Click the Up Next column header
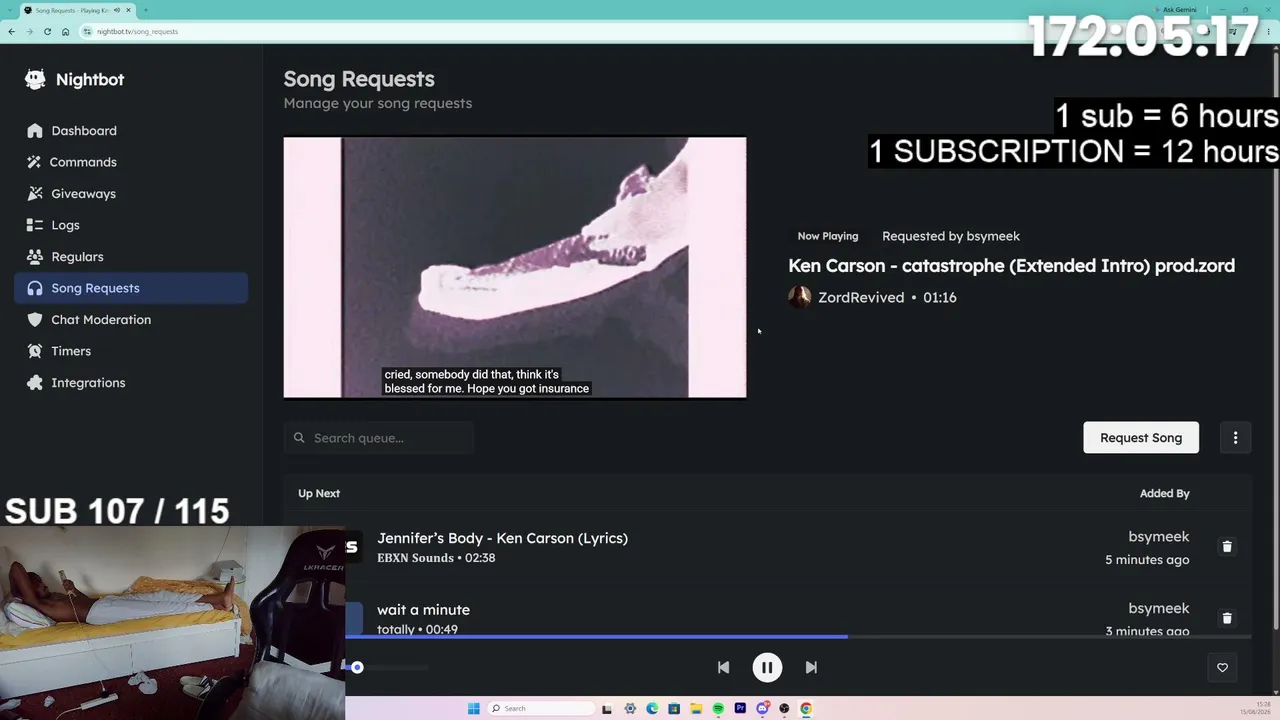This screenshot has height=720, width=1280. [319, 493]
